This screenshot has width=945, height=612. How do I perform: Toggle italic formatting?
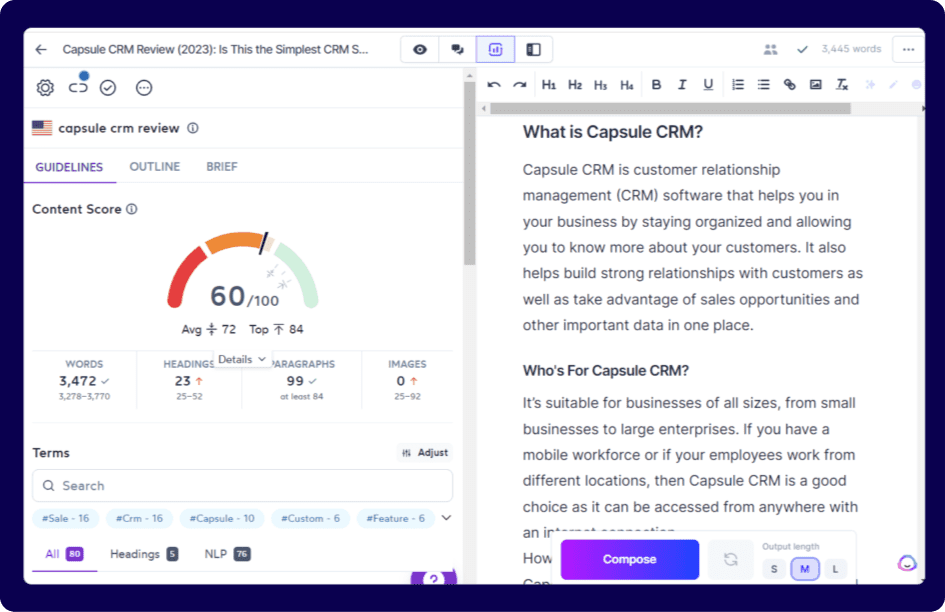(682, 85)
